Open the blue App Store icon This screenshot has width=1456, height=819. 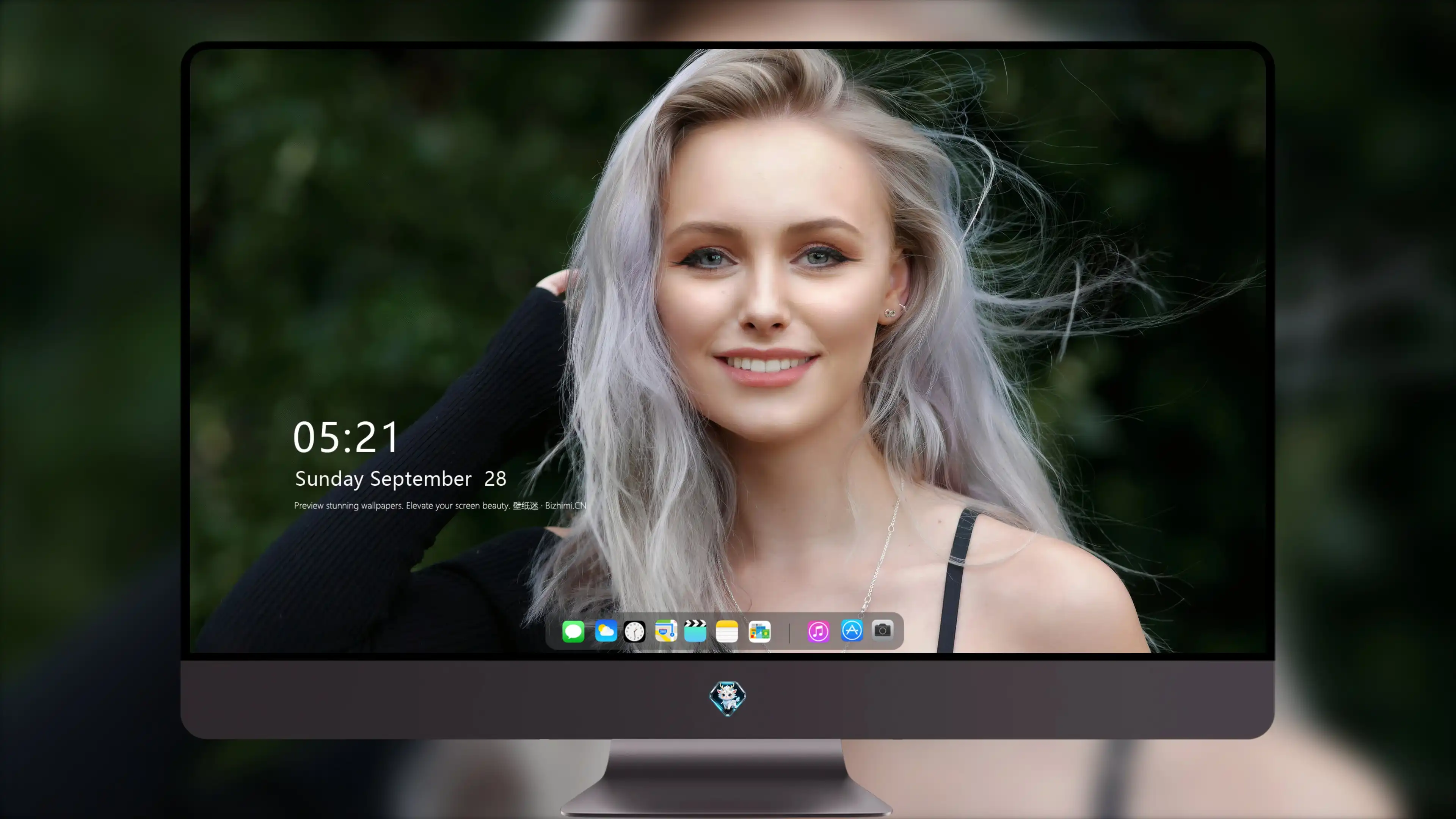pyautogui.click(x=852, y=630)
